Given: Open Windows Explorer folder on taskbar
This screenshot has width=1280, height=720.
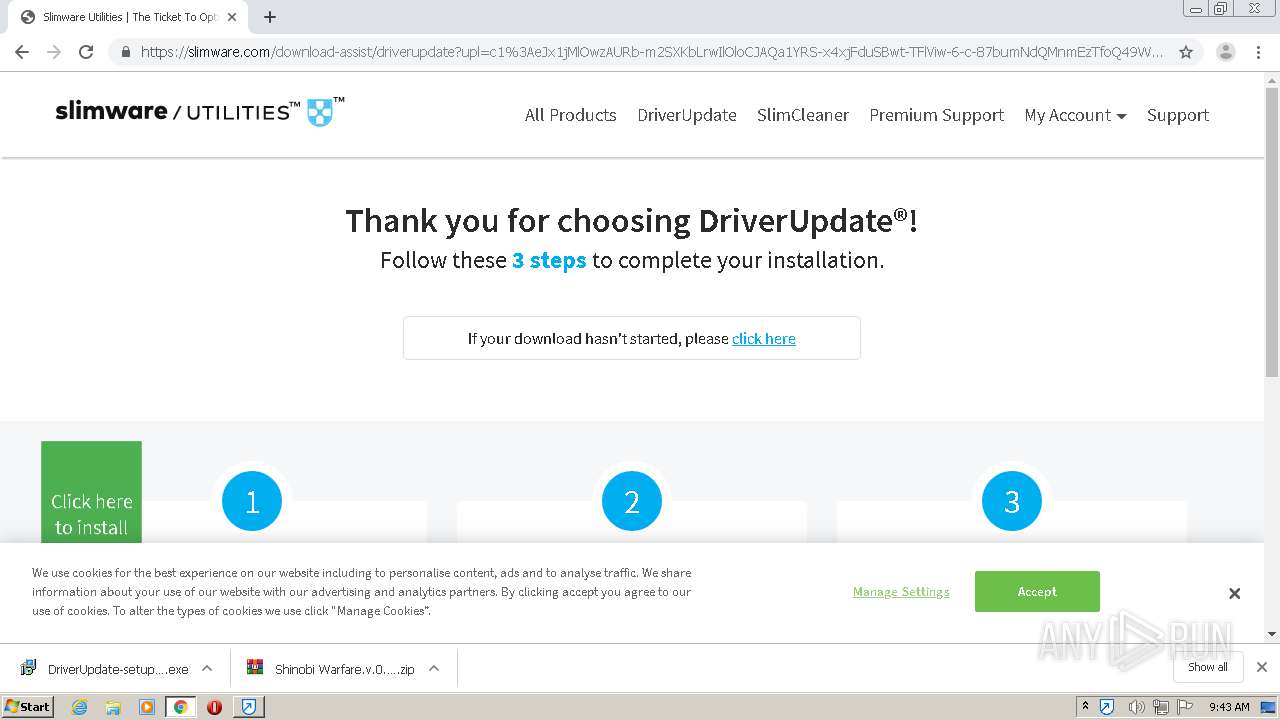Looking at the screenshot, I should (x=113, y=707).
